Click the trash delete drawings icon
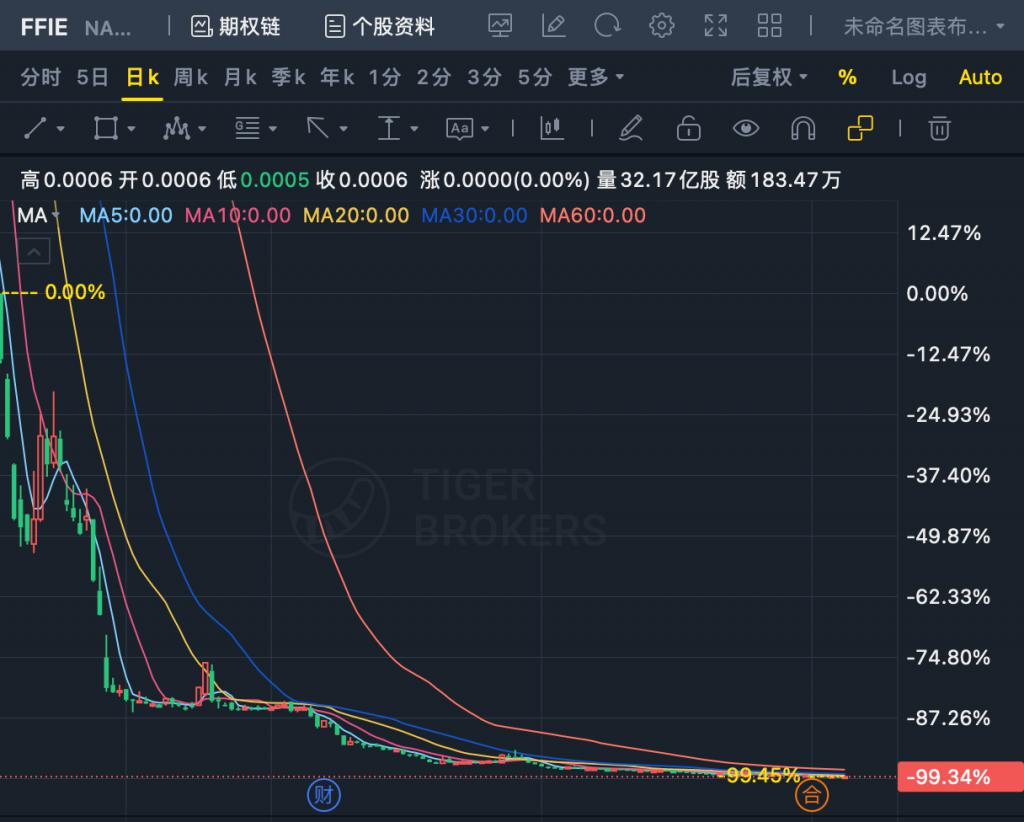The image size is (1024, 822). pyautogui.click(x=938, y=128)
